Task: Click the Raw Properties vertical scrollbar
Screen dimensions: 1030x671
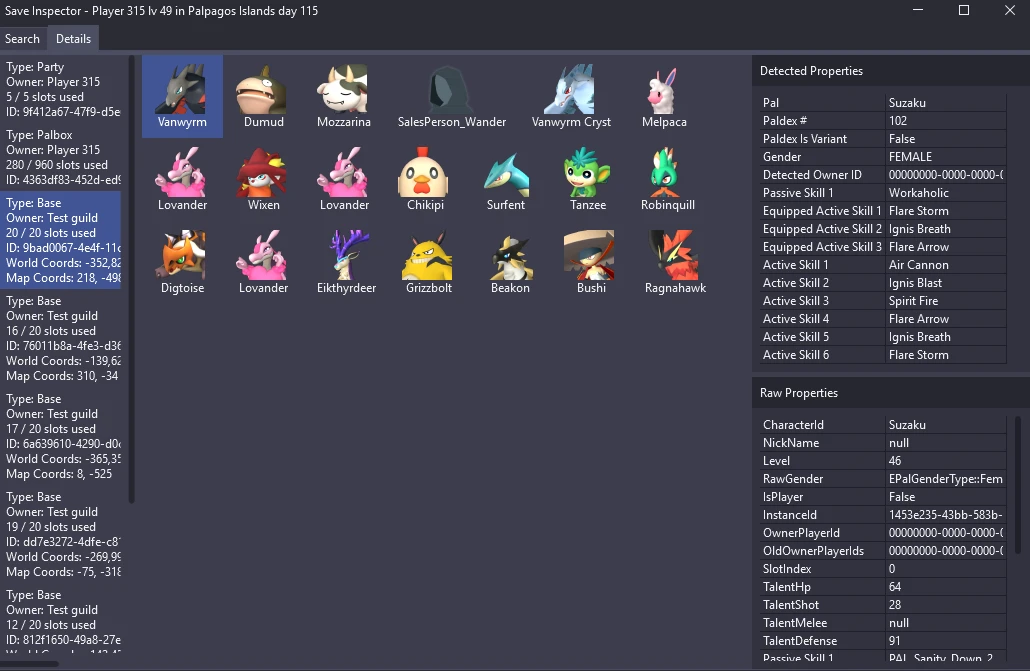Action: pyautogui.click(x=1019, y=484)
